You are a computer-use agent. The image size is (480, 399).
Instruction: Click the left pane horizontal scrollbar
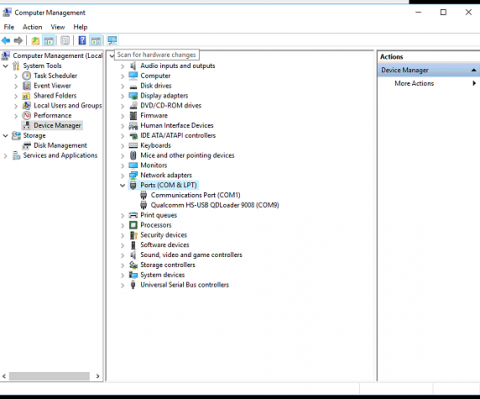[49, 376]
